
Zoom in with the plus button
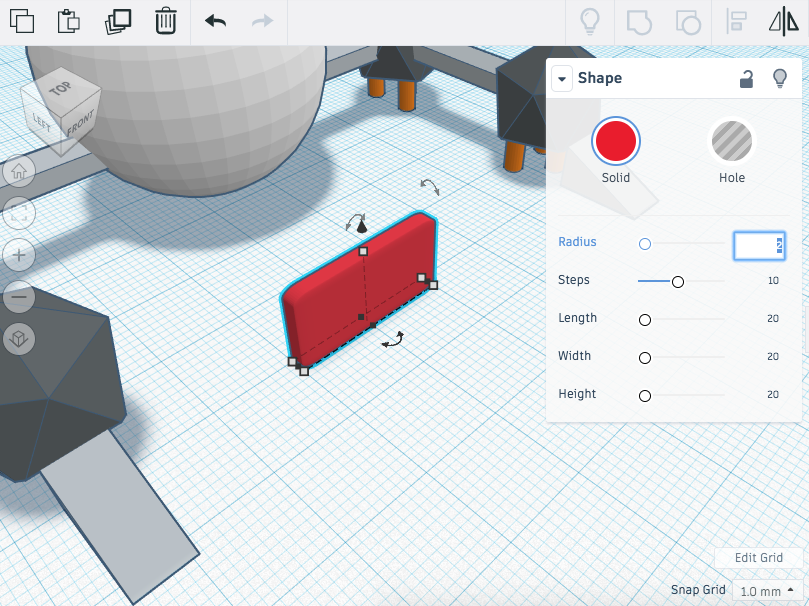pyautogui.click(x=19, y=255)
